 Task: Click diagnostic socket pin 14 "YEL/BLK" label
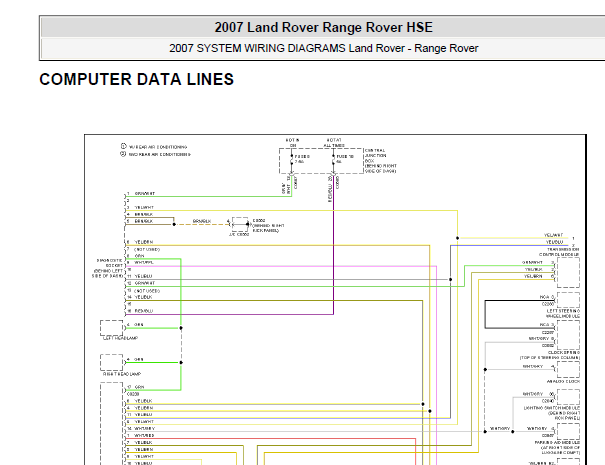(x=143, y=297)
